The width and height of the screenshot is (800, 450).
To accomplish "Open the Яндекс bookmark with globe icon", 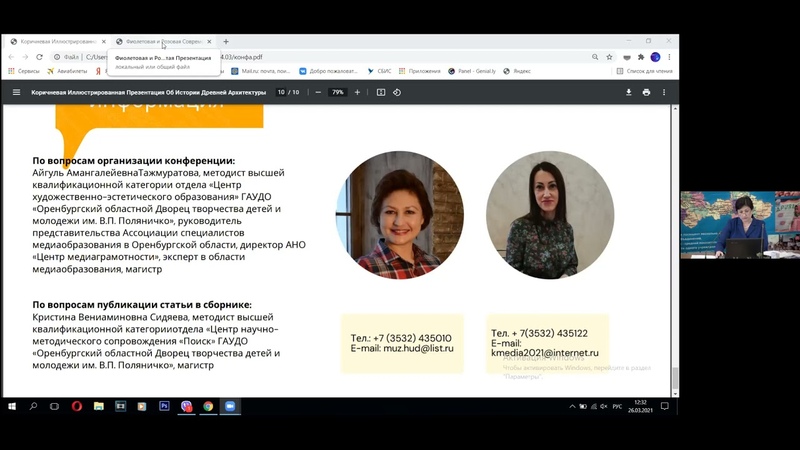I will click(x=517, y=71).
